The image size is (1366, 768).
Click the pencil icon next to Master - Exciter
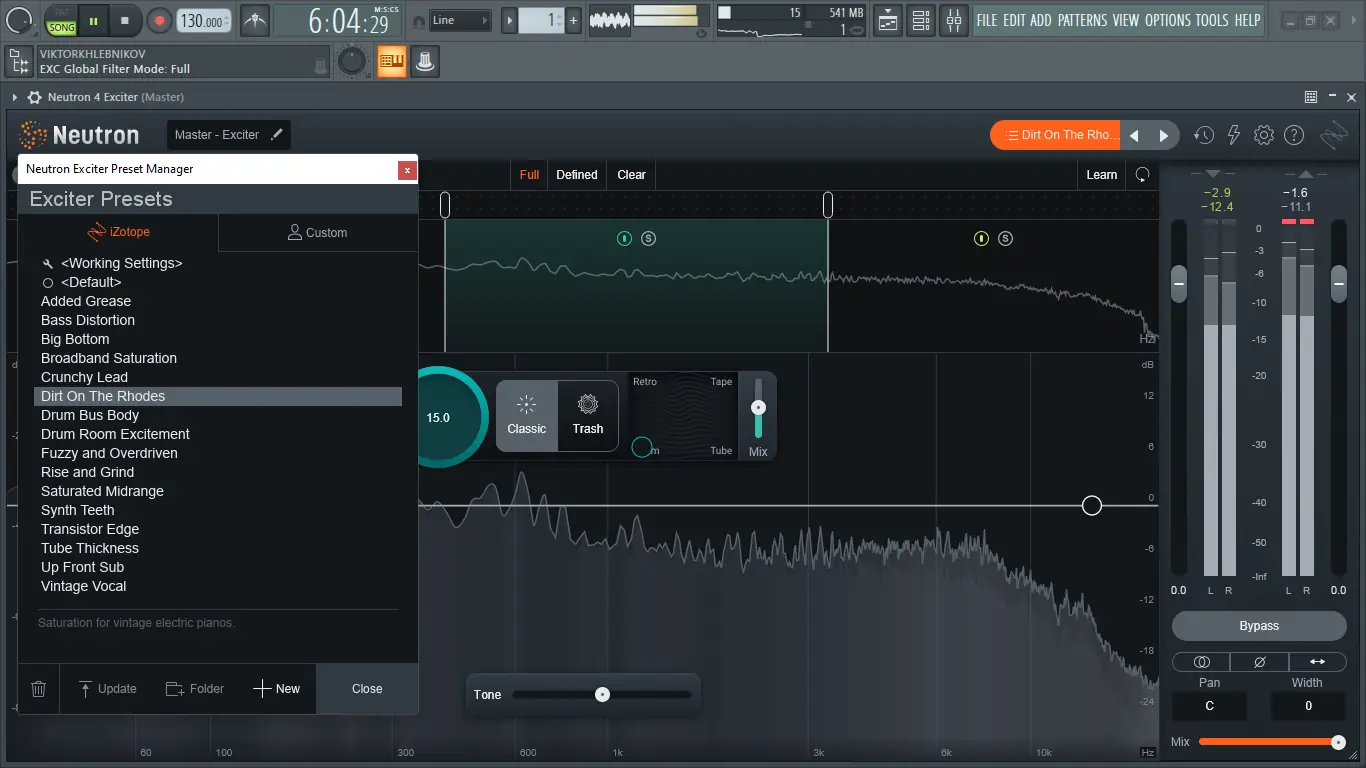coord(276,134)
